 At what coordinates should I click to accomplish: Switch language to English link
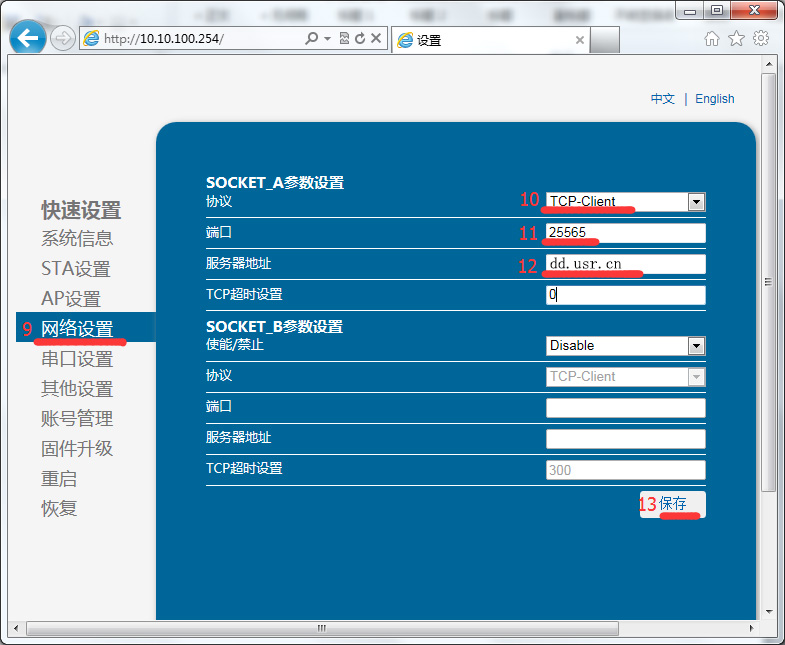pos(714,99)
